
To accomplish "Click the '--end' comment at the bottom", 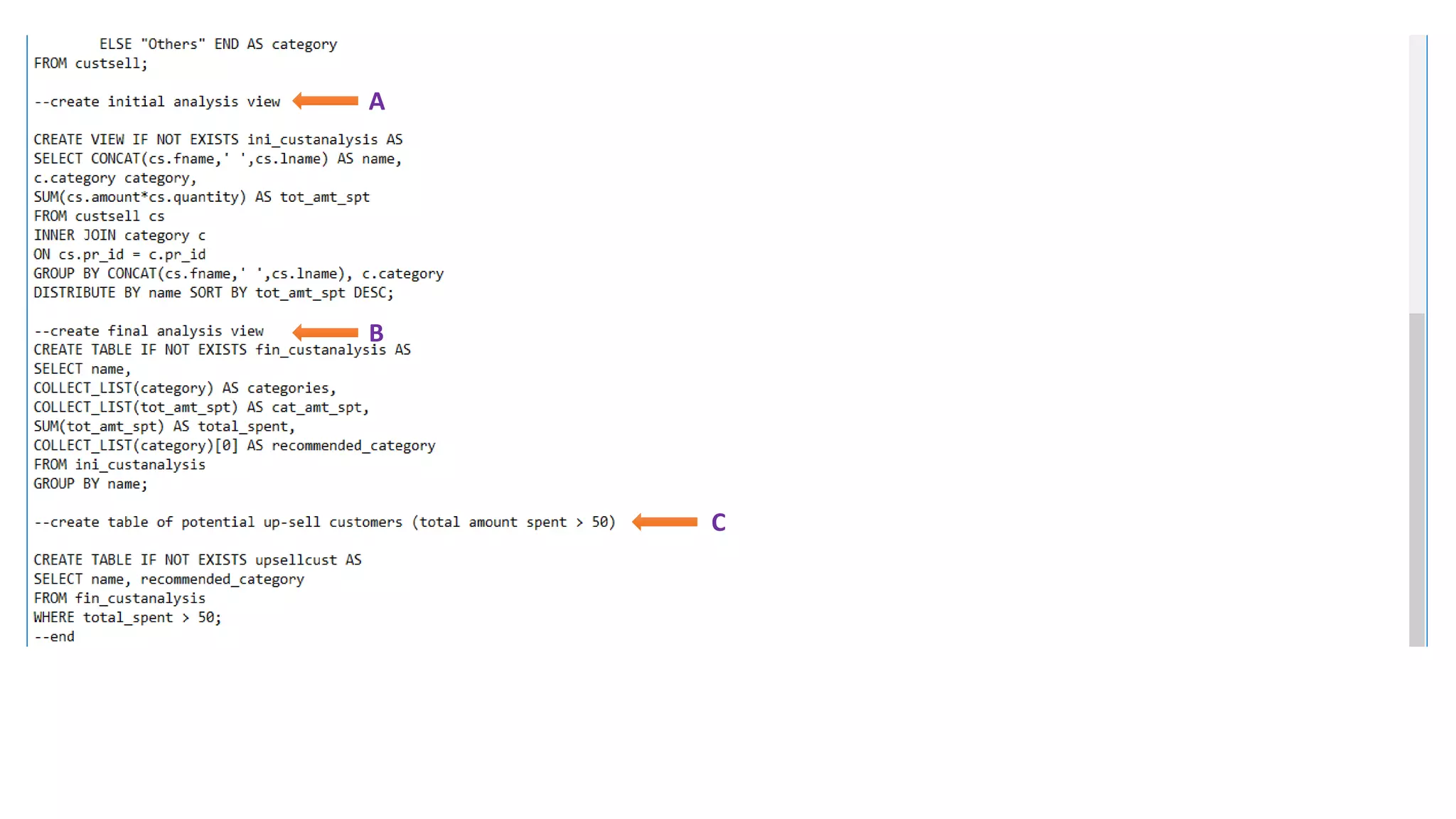I will pyautogui.click(x=54, y=637).
